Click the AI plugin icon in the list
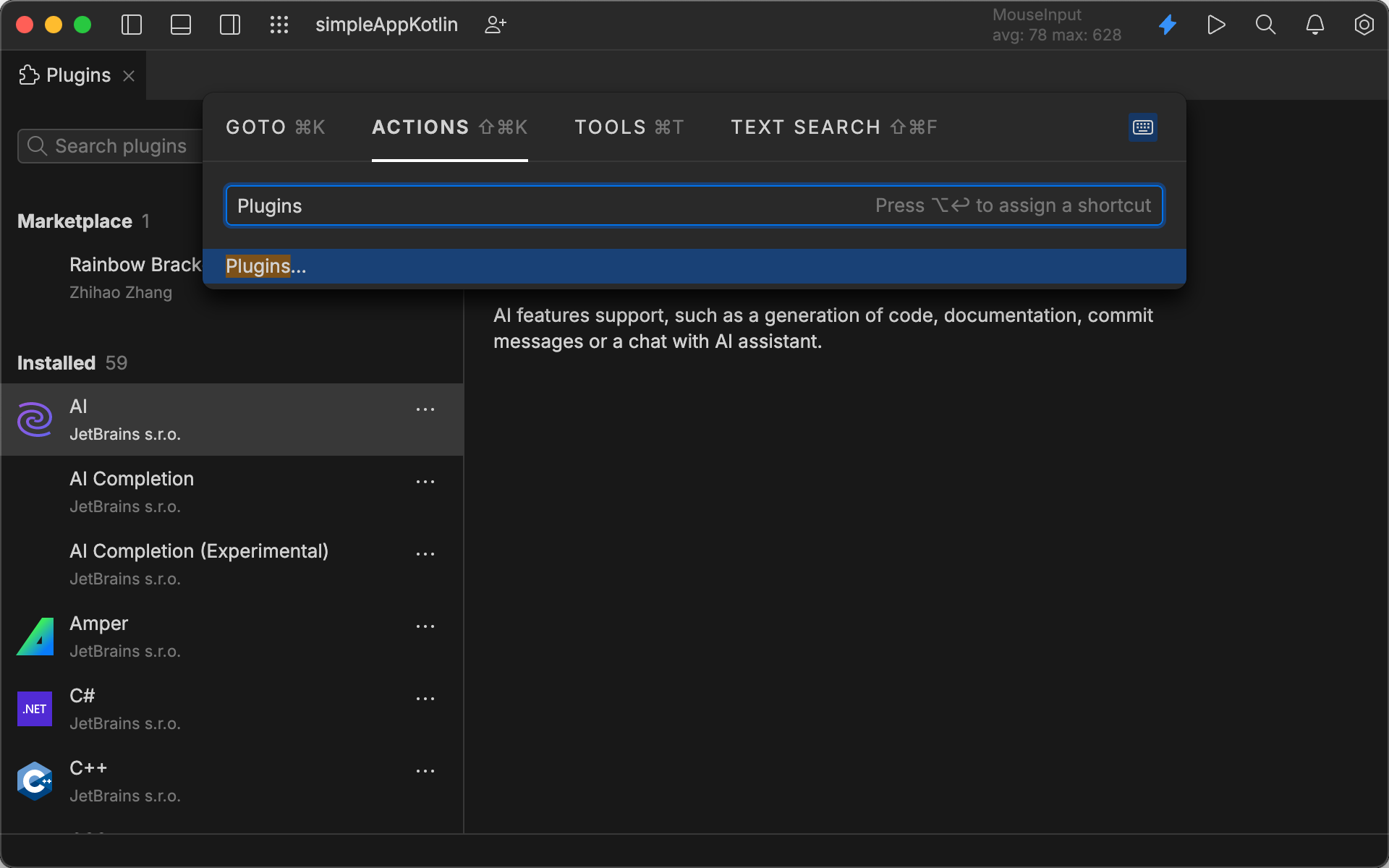Image resolution: width=1389 pixels, height=868 pixels. coord(34,420)
